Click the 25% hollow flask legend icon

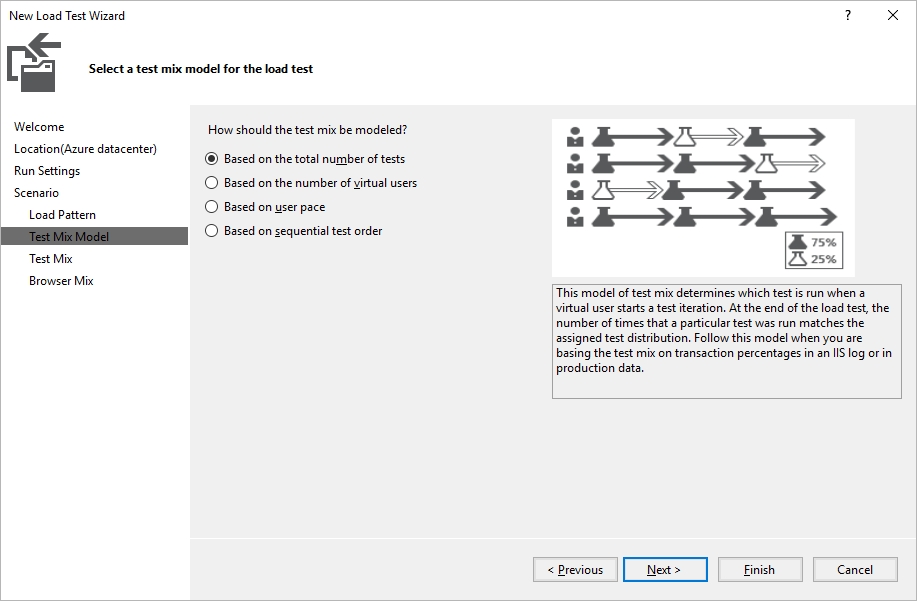(x=798, y=259)
